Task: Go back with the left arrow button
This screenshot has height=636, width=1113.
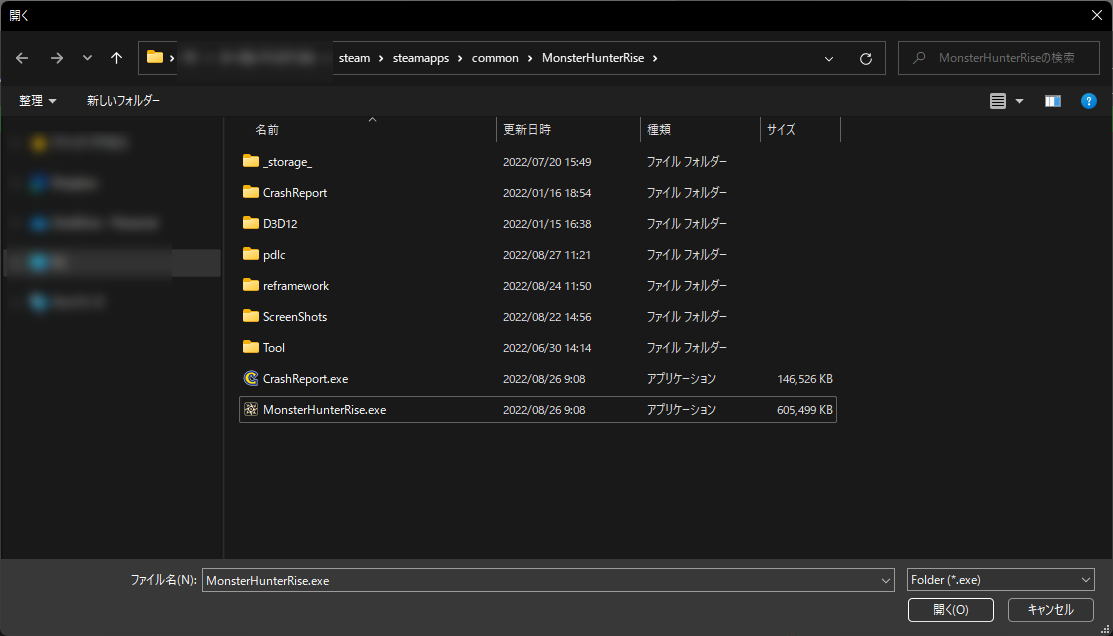Action: pos(22,58)
